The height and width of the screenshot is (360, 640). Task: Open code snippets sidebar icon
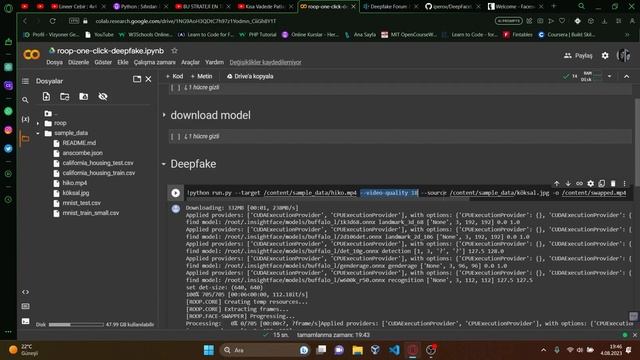click(25, 292)
